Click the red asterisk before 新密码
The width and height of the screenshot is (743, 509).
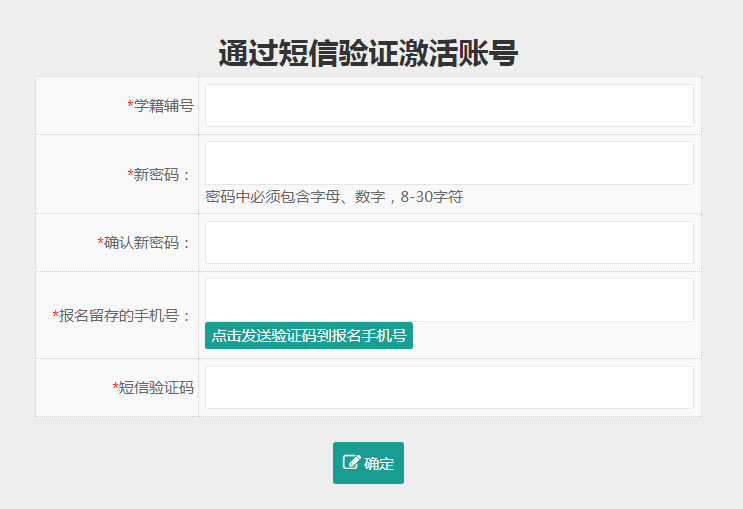click(x=130, y=174)
